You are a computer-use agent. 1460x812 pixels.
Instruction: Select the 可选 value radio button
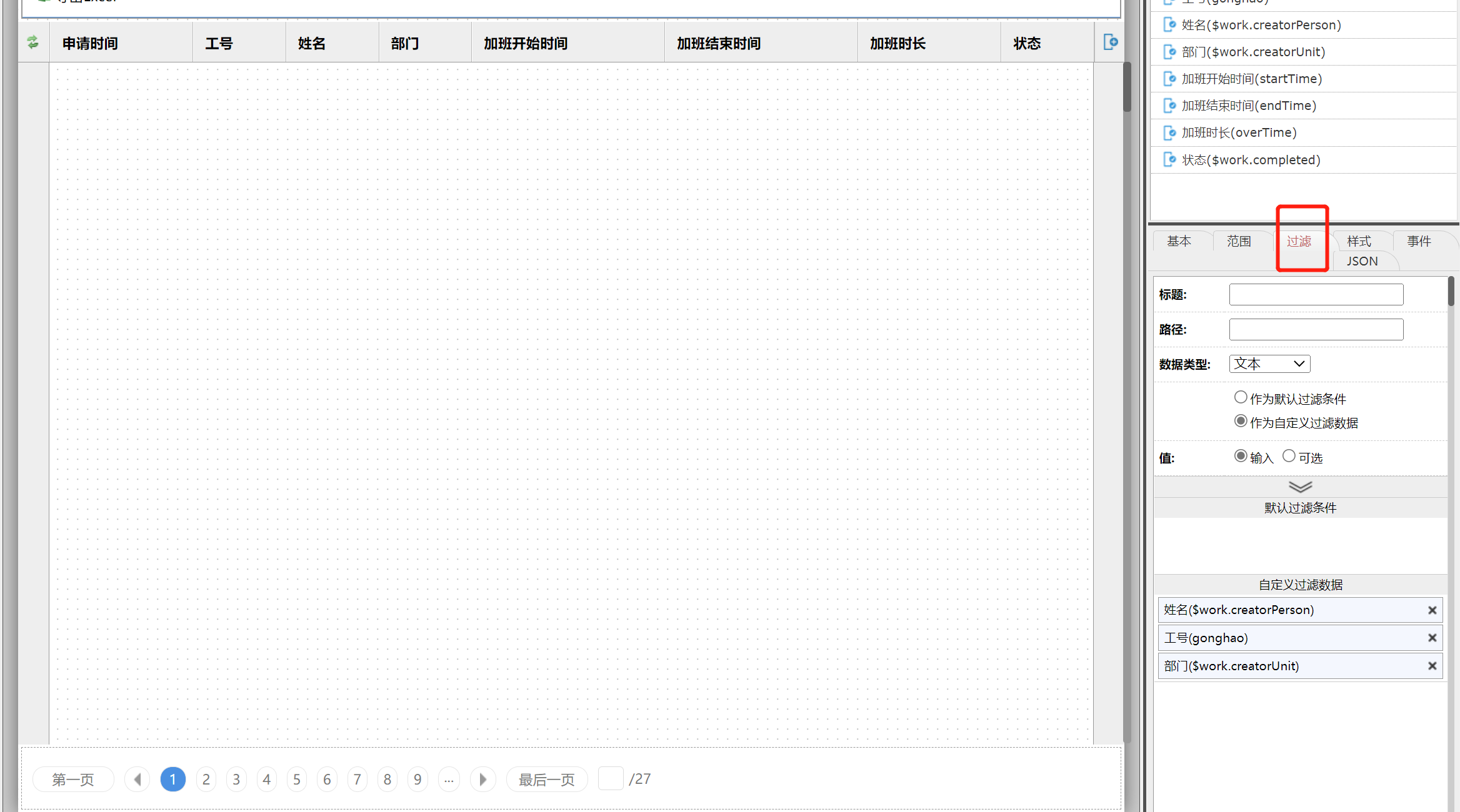pyautogui.click(x=1289, y=456)
